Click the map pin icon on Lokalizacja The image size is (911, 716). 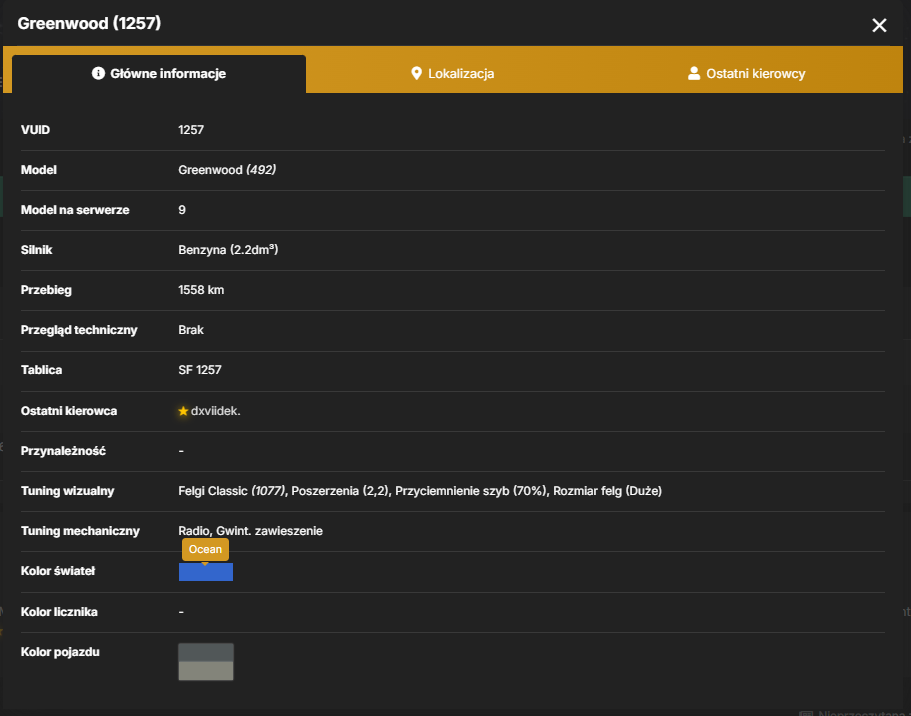(416, 73)
